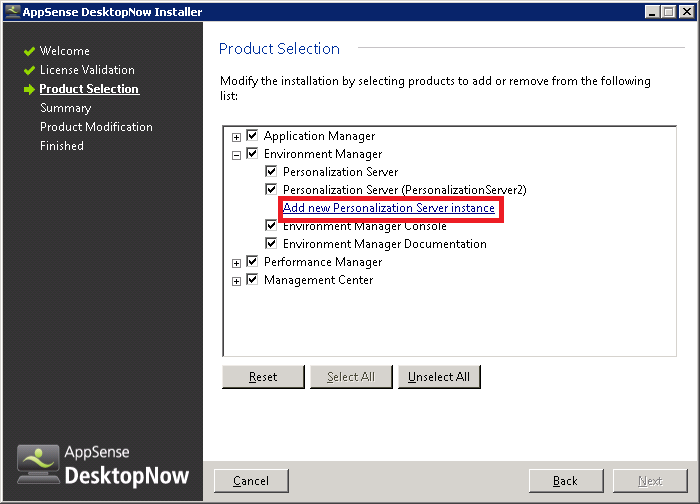Click the green checkmark beside Welcome

[29, 51]
